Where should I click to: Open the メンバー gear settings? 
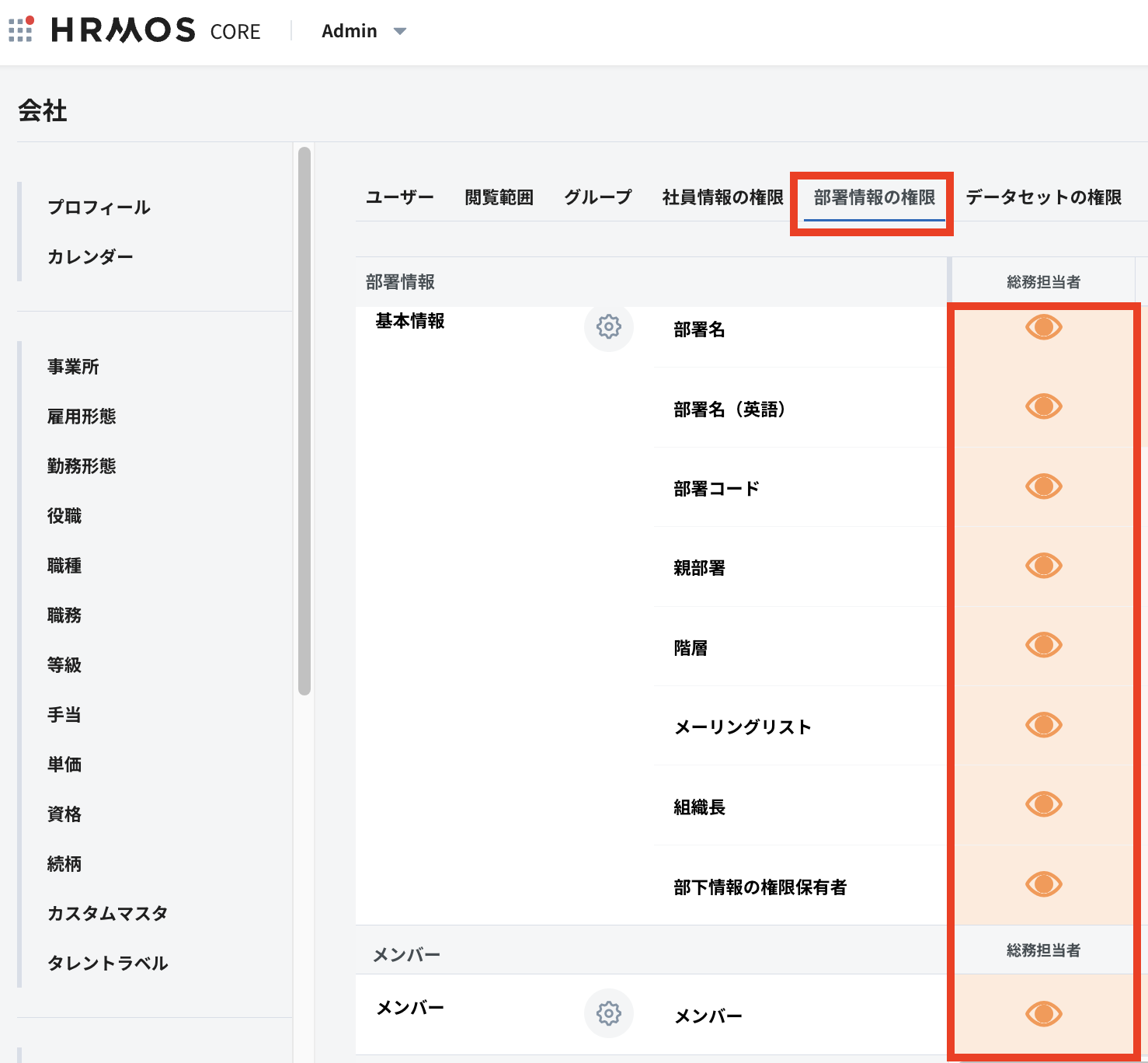pyautogui.click(x=608, y=1013)
